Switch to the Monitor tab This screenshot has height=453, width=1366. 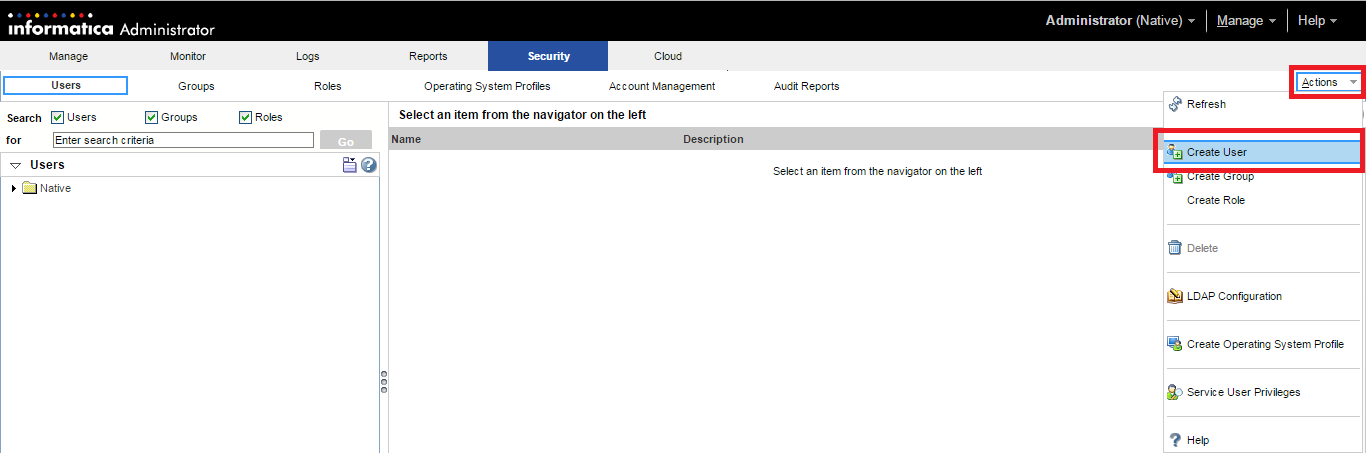188,56
